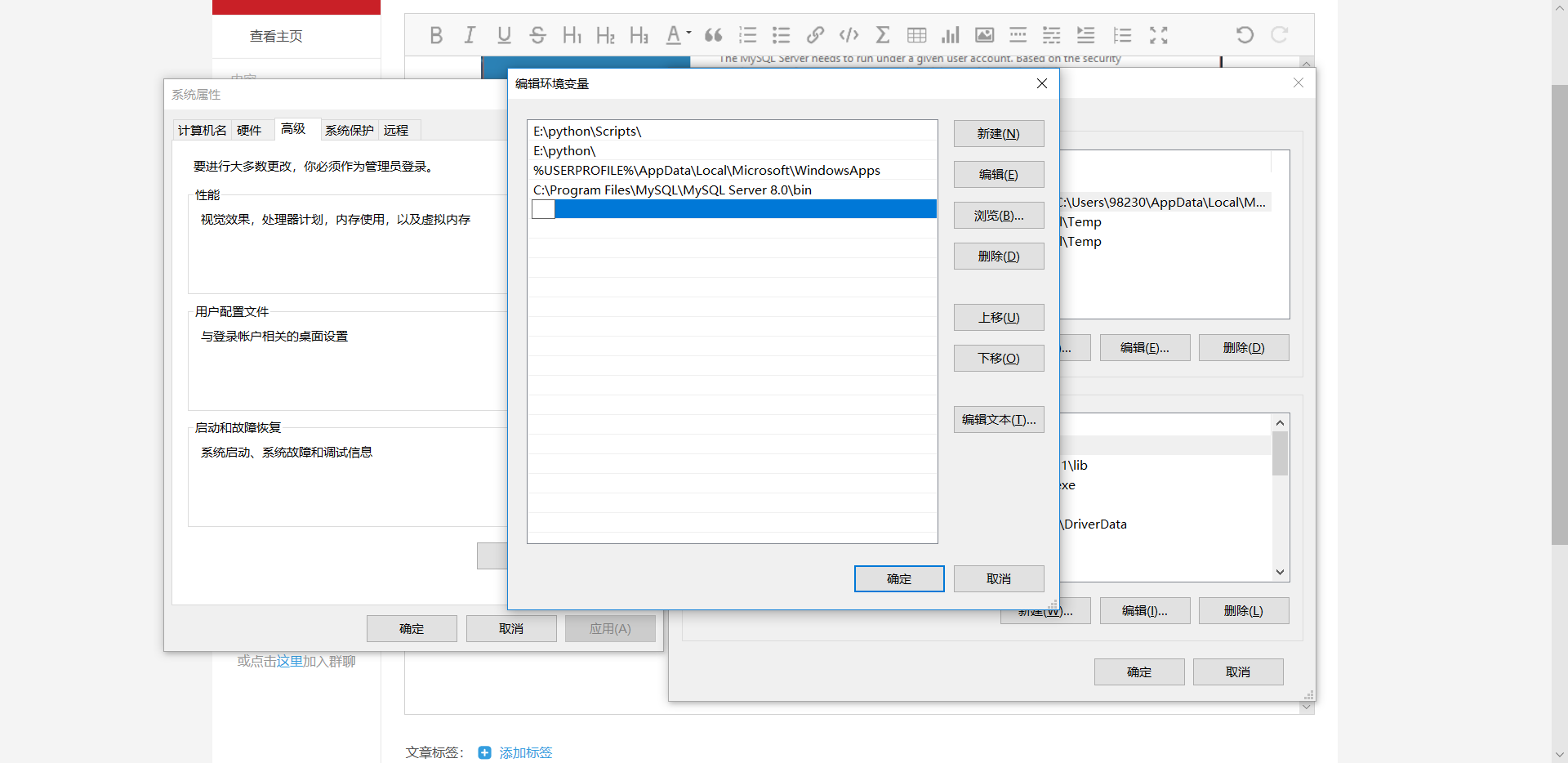Undo the last edit
The image size is (1568, 763).
1243,34
